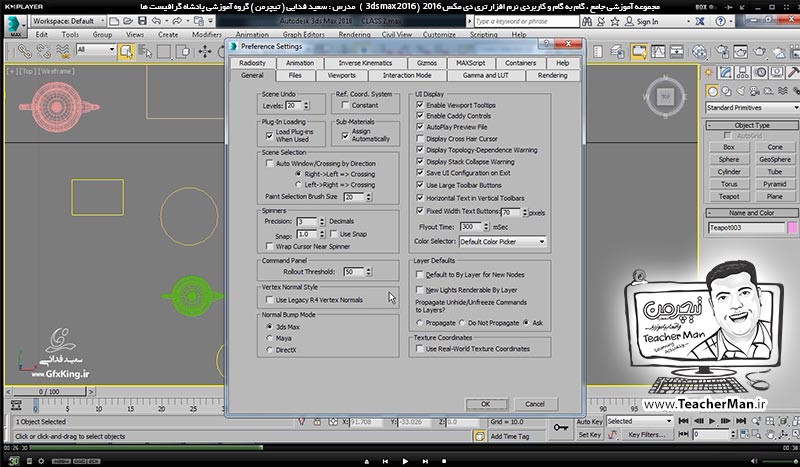
Task: Toggle the Ref. Coord. System Constant checkbox
Action: pos(345,105)
